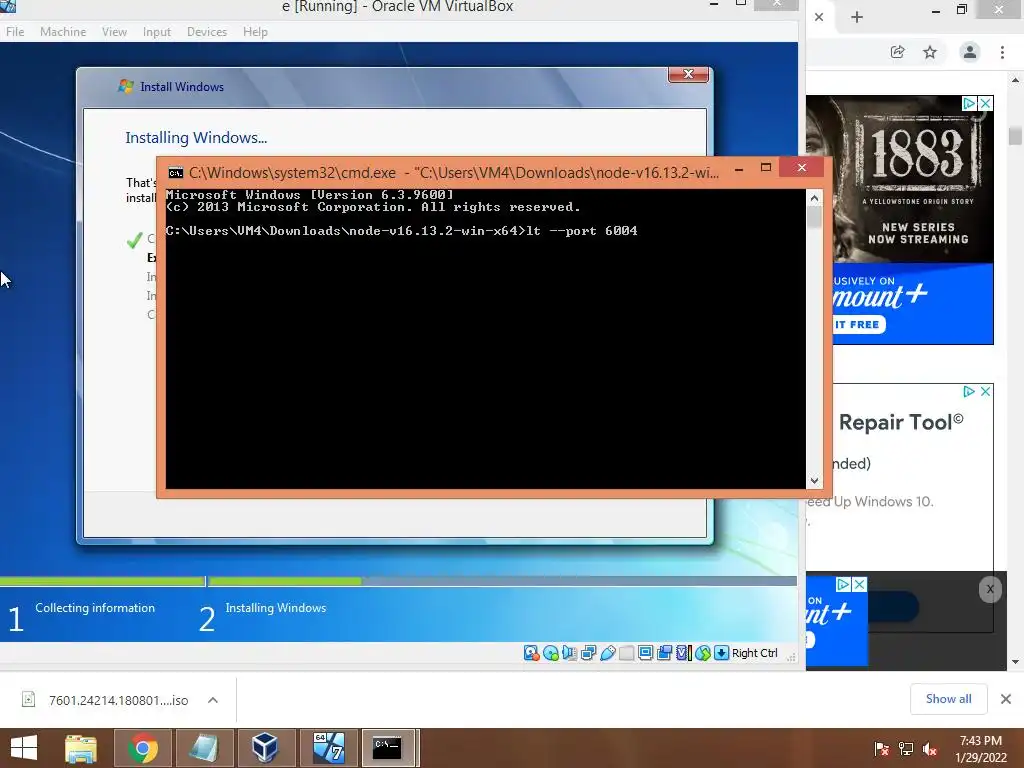Close the 1883 Paramount+ ad

[x=985, y=103]
